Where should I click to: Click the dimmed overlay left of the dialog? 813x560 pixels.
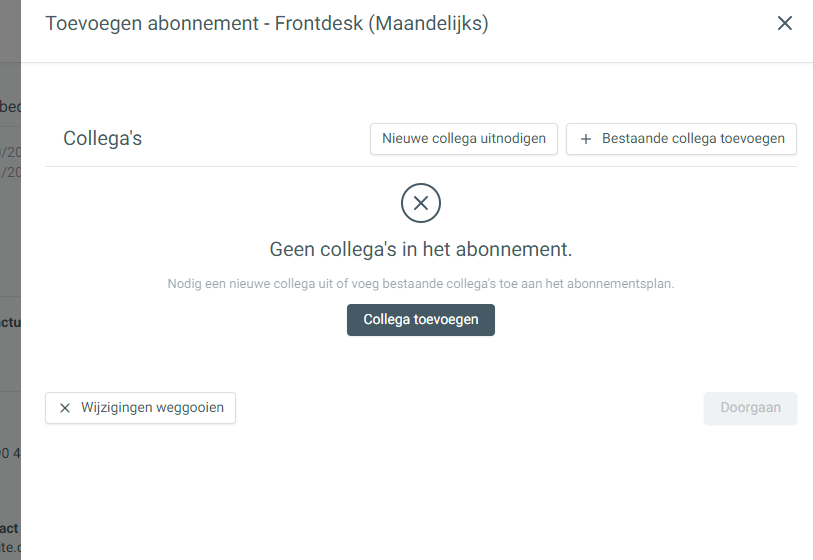10,233
